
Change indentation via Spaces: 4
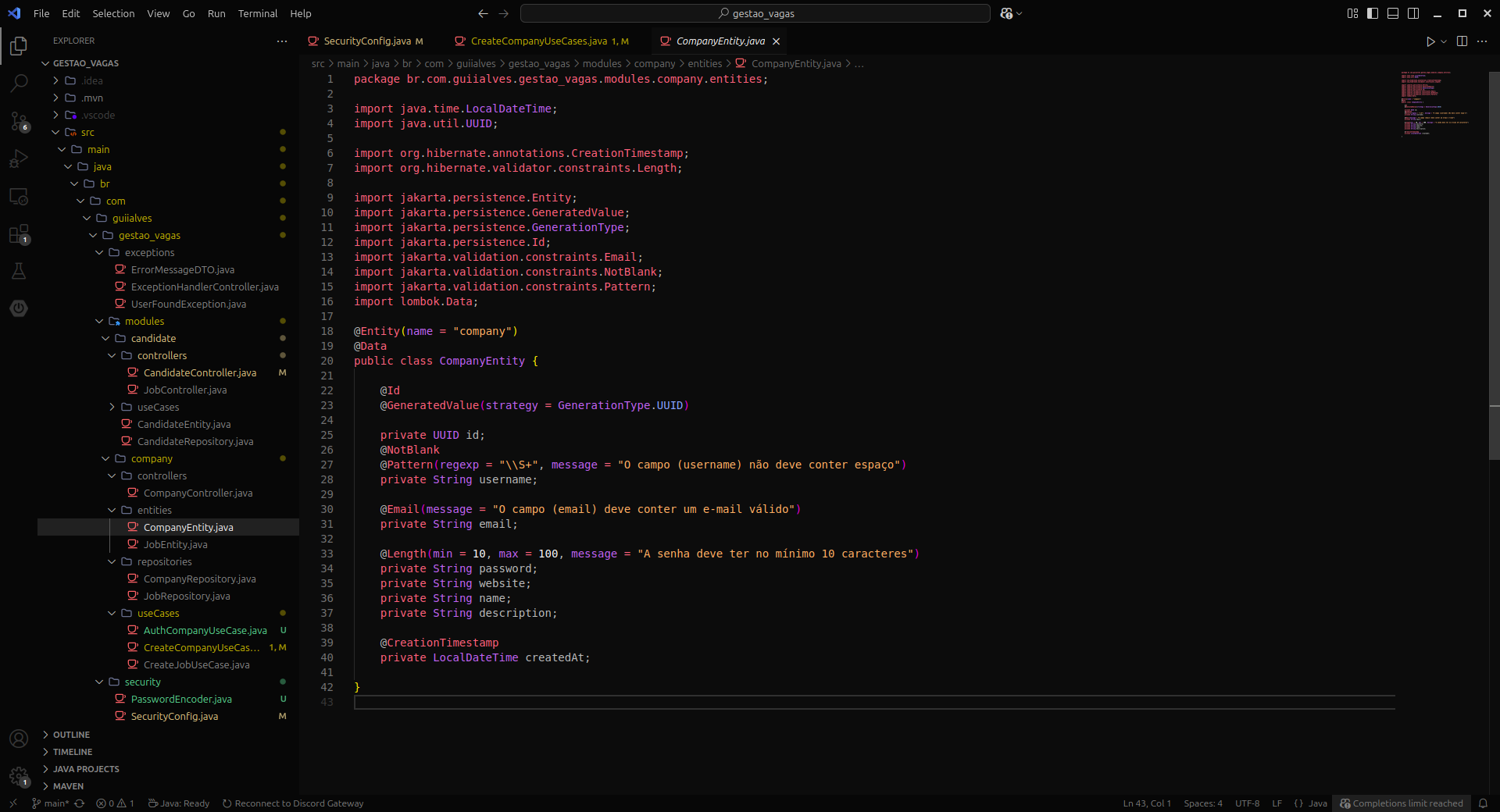(x=1203, y=803)
